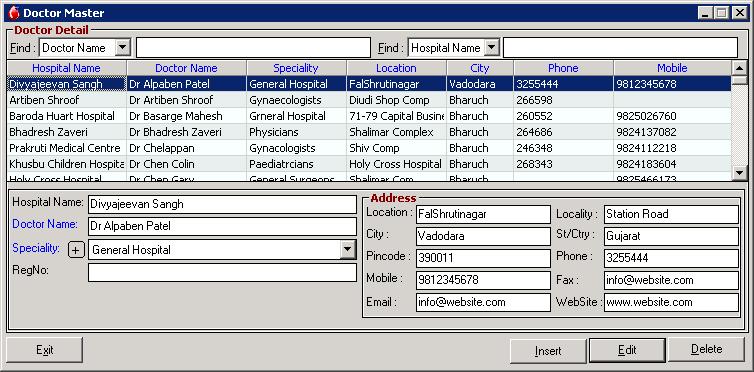
Task: Select the Bhadresh Zaveri hospital cell
Action: click(66, 132)
